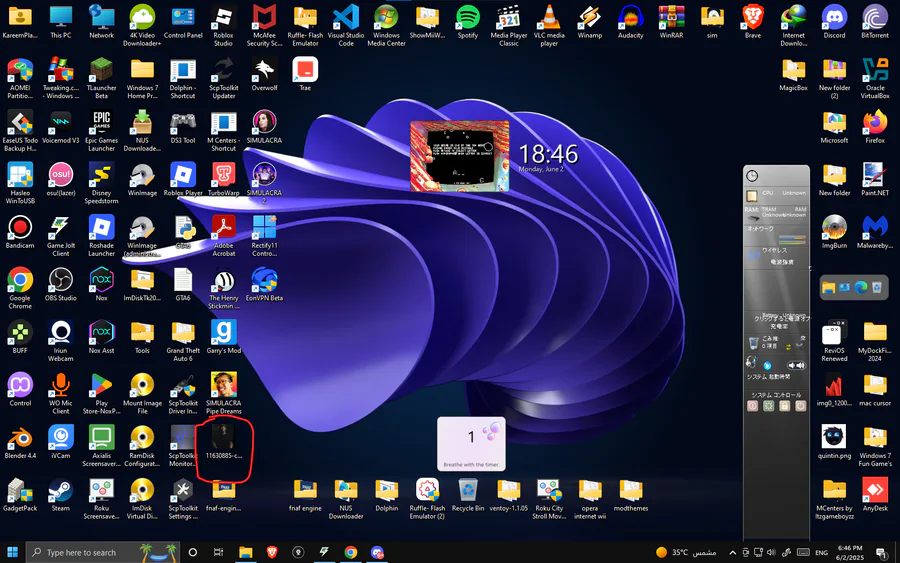Open the Audacity desktop icon

click(630, 22)
